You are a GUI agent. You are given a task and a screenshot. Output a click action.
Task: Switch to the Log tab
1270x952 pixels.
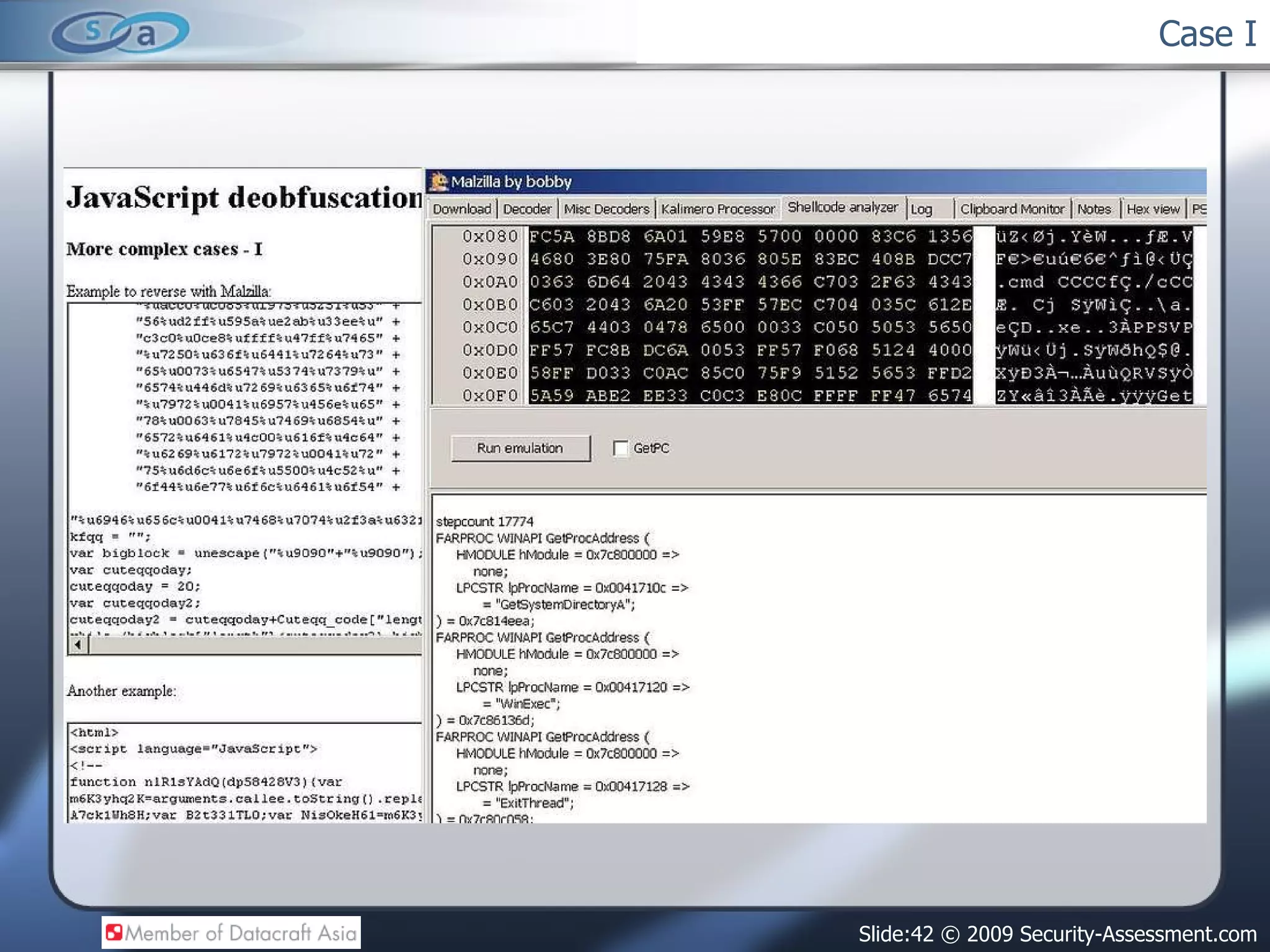[x=921, y=209]
